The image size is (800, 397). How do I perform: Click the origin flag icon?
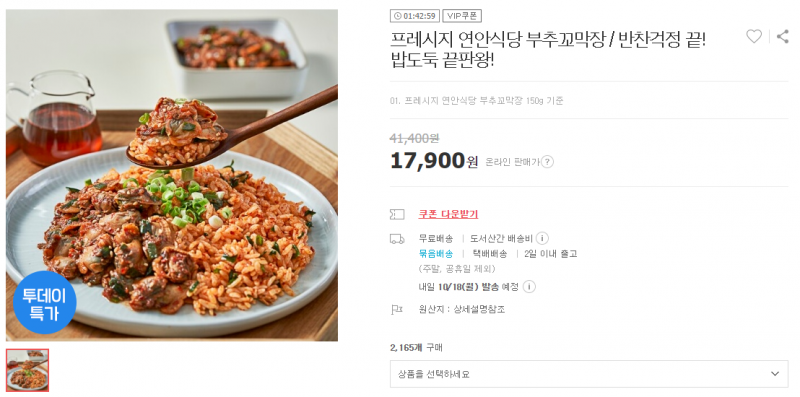pos(396,309)
